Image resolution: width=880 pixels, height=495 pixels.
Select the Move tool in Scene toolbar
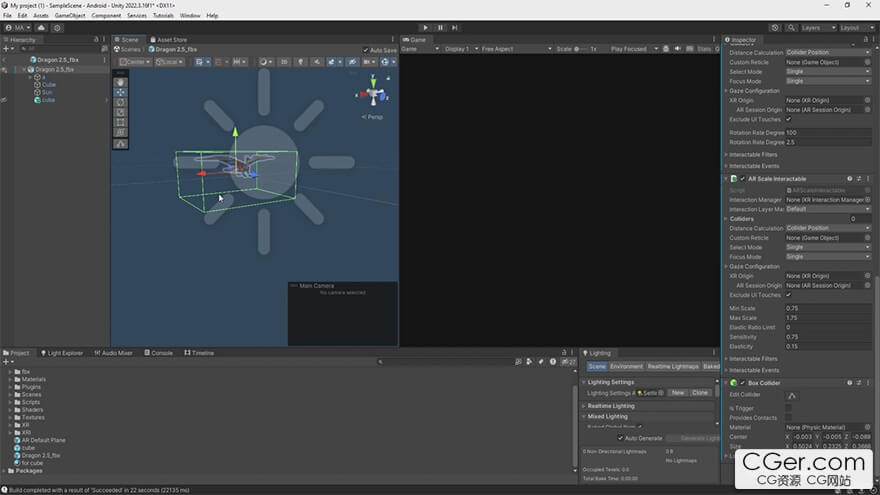click(121, 93)
